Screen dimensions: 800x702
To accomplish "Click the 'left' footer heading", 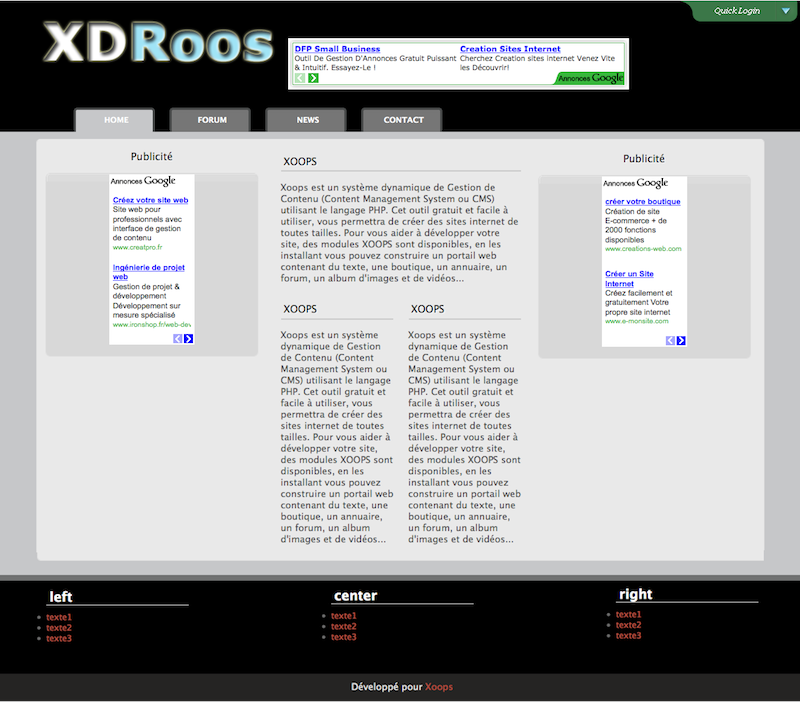I will (61, 597).
